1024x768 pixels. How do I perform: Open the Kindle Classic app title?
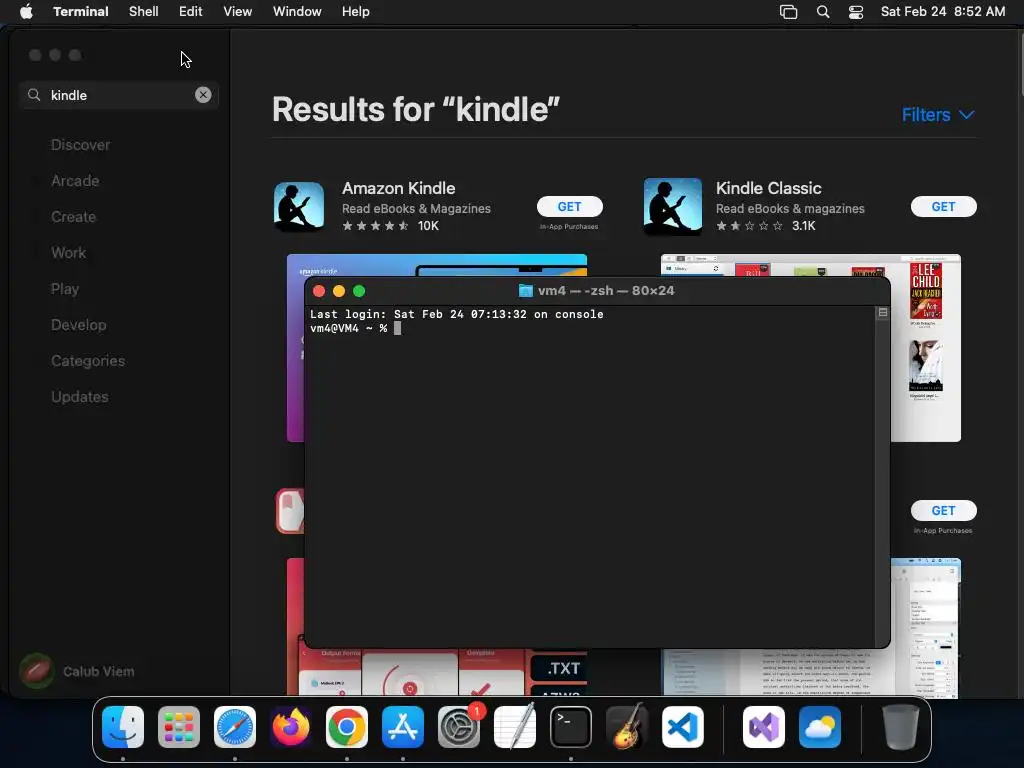(x=768, y=188)
